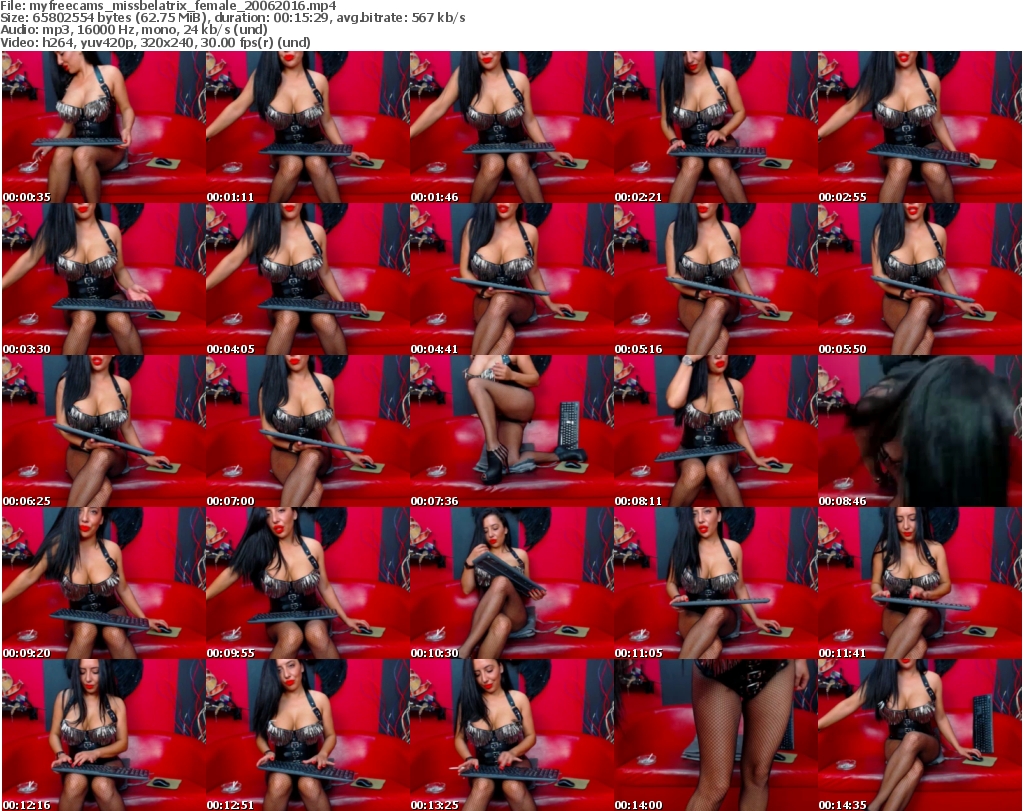Open the frame stamped 00:01:46

tap(511, 127)
